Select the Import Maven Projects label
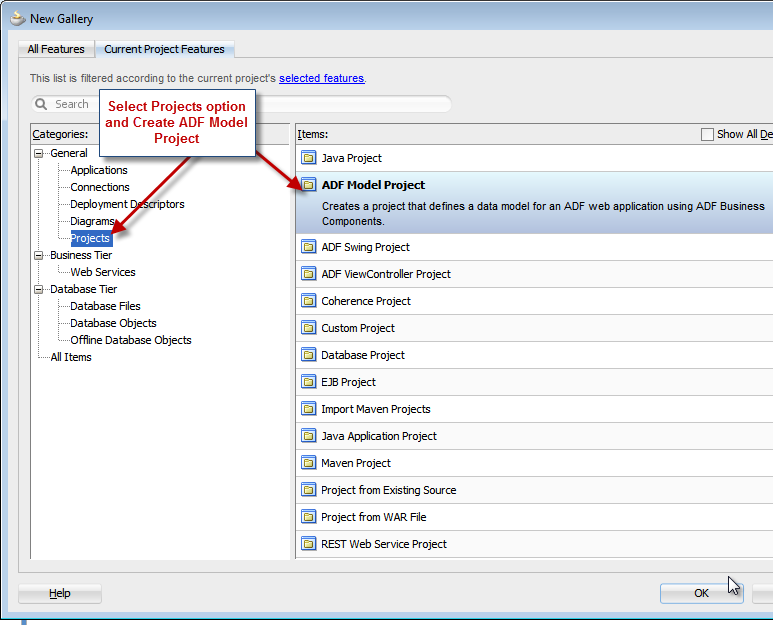Image resolution: width=773 pixels, height=625 pixels. 376,409
